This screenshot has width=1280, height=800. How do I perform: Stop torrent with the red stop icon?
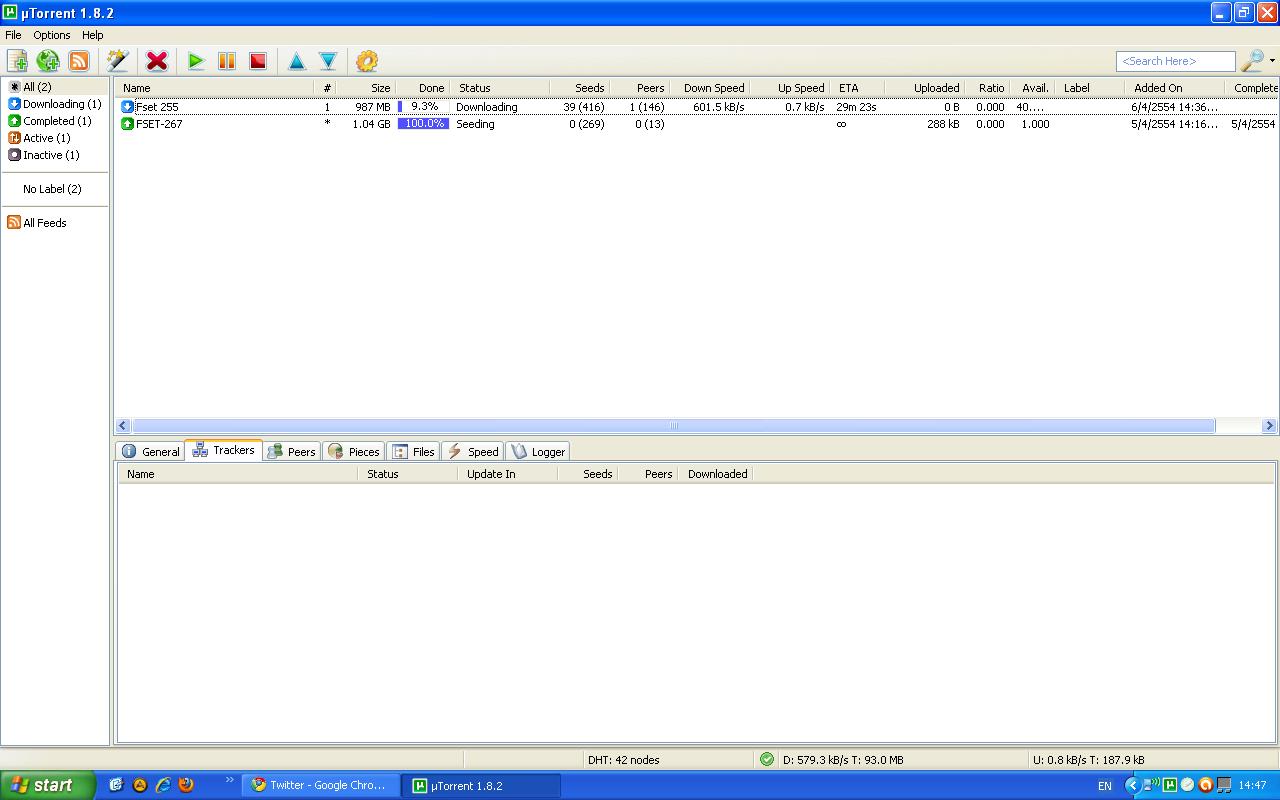[x=258, y=61]
